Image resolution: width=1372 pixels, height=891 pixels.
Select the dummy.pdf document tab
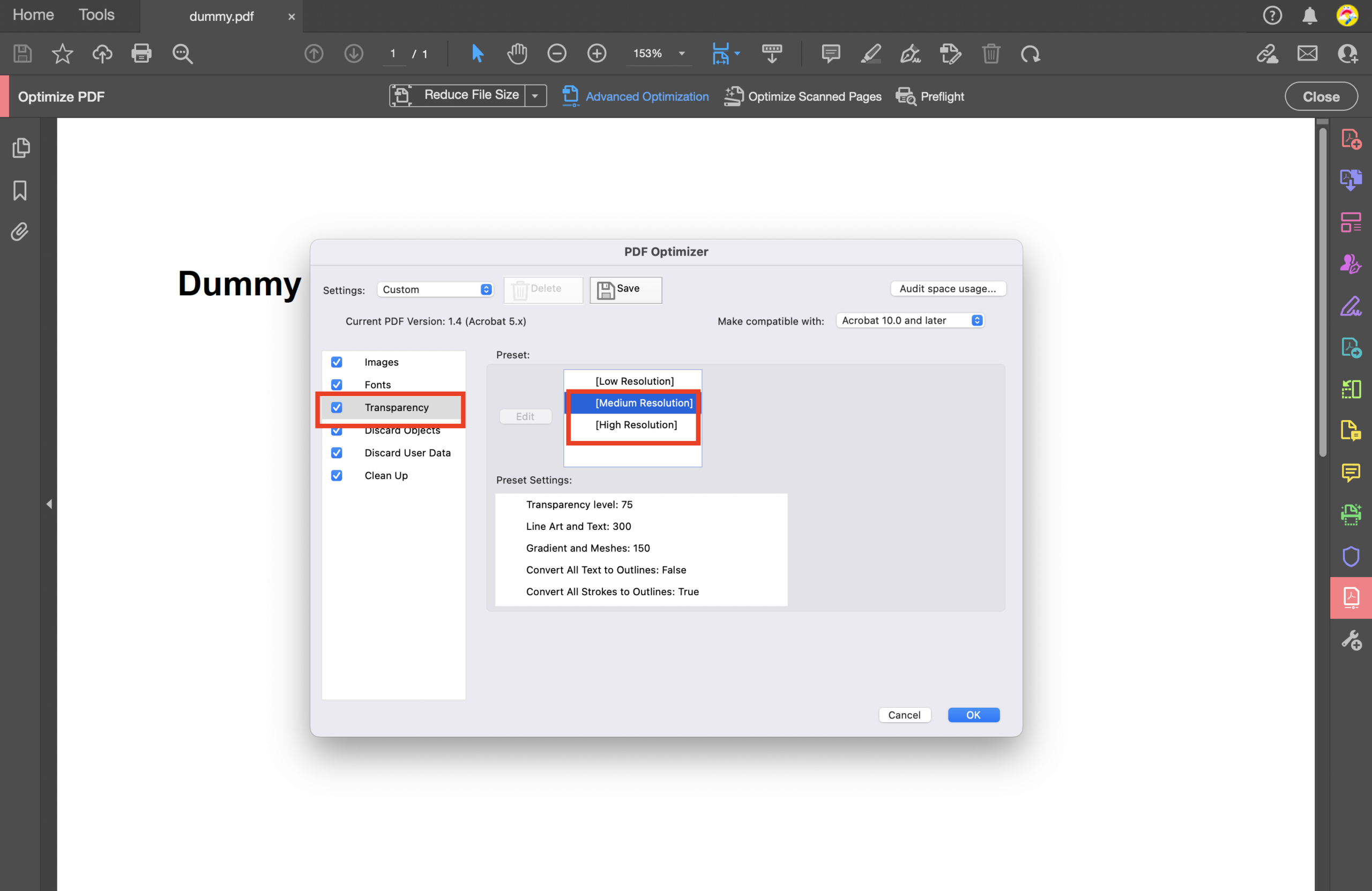pos(221,16)
